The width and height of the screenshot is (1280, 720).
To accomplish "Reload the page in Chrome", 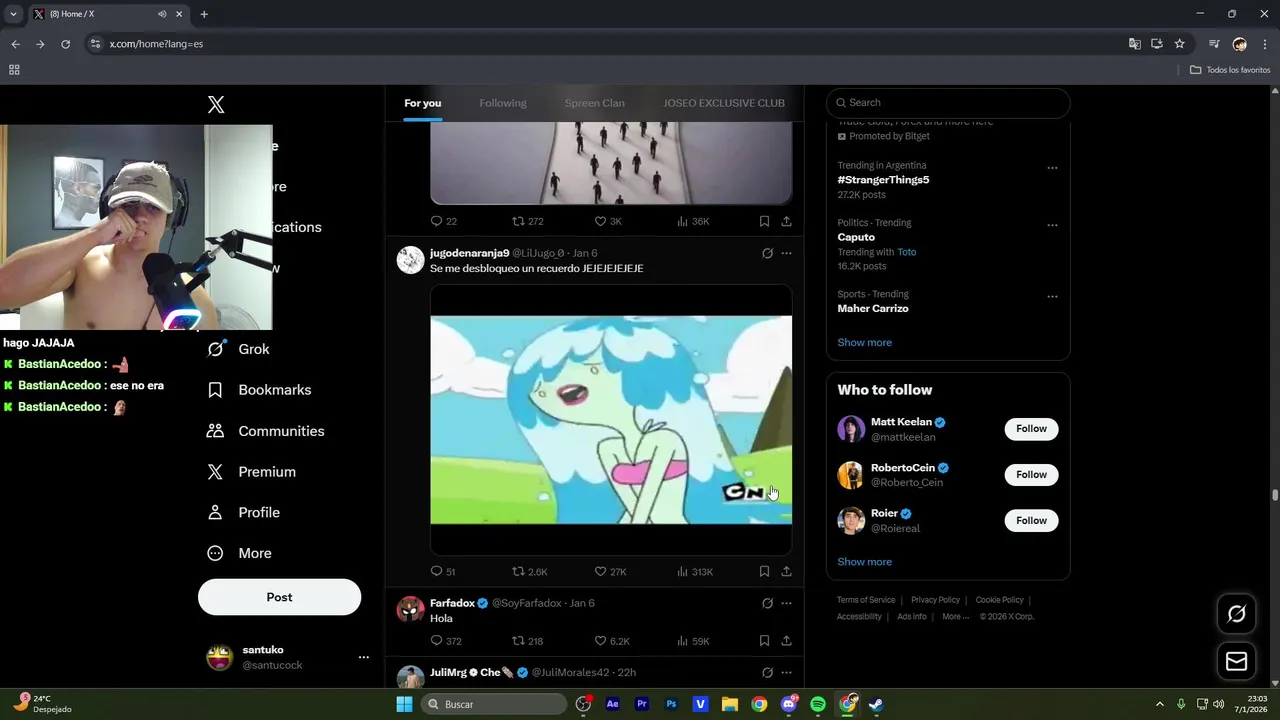I will (66, 44).
